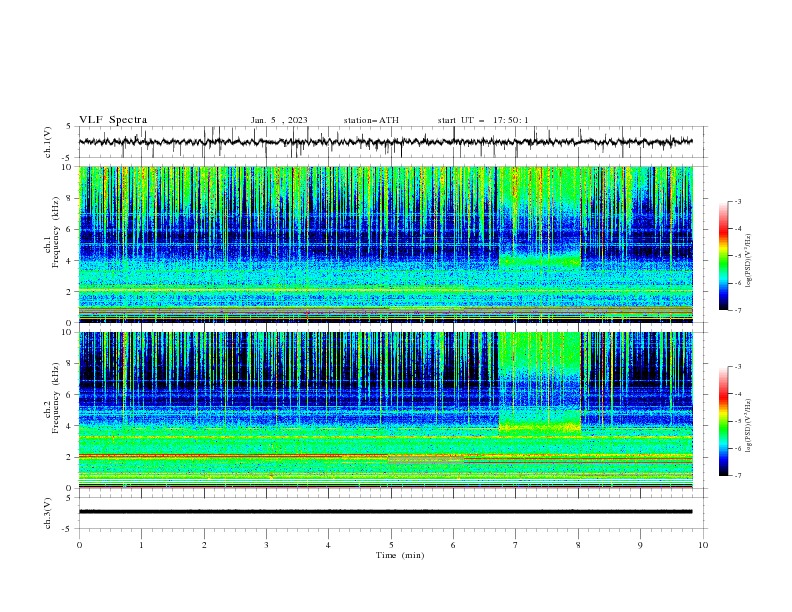Click time axis tick label "2"
Viewport: 792px width, 612px height.
click(204, 545)
